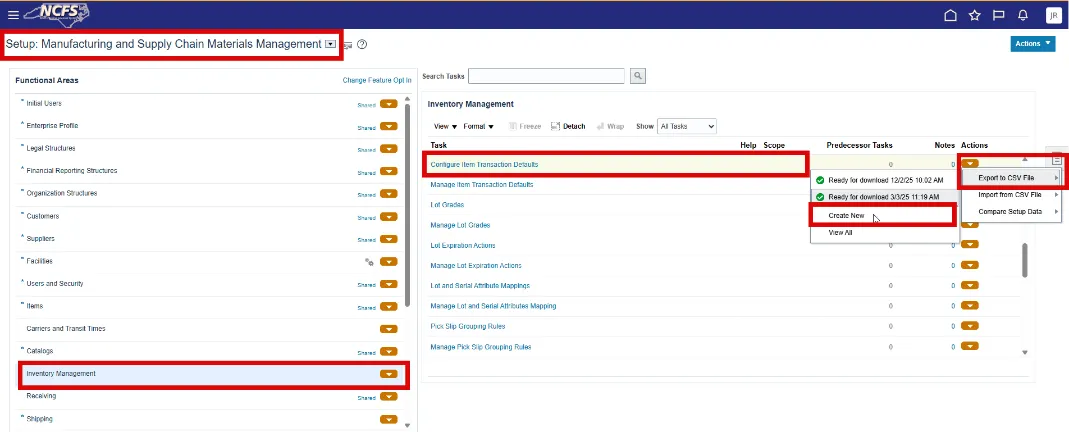Click the Shared label beside Customers
The image size is (1069, 432).
(x=366, y=217)
